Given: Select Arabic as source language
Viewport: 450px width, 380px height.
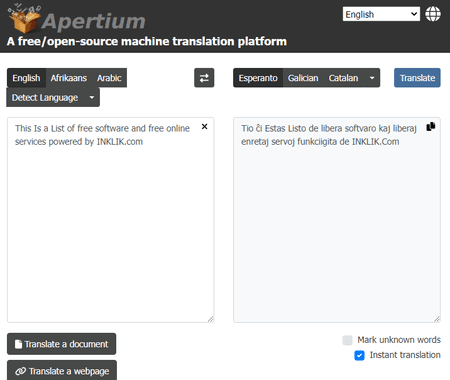Looking at the screenshot, I should pos(109,78).
